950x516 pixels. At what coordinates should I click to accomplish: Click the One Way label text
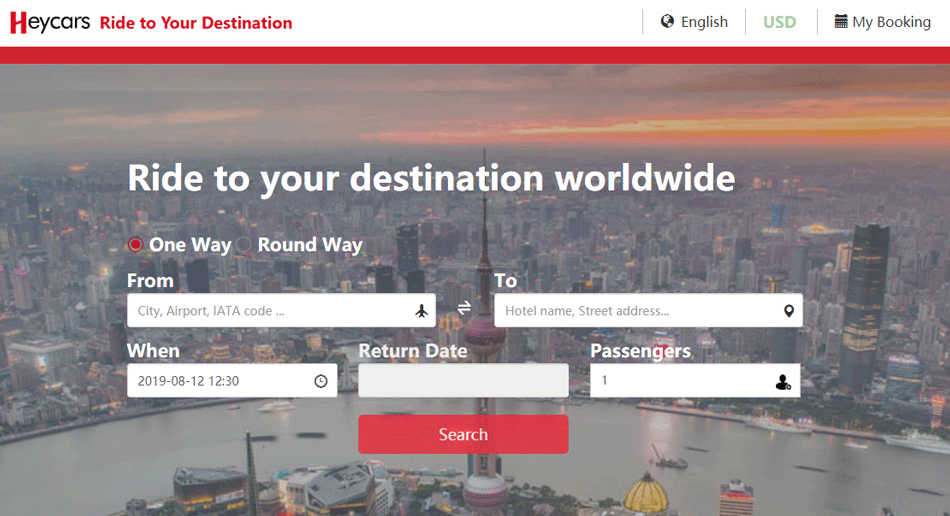[190, 245]
